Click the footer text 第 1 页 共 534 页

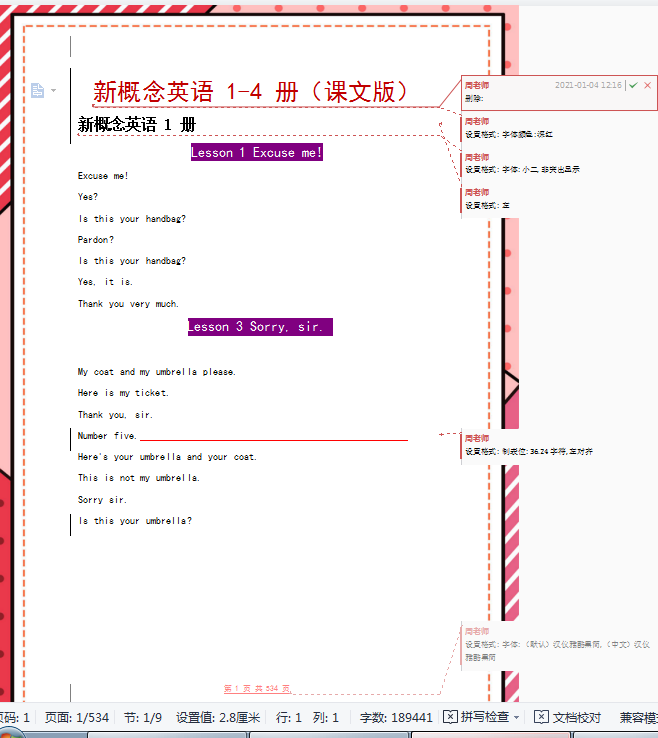(x=257, y=689)
